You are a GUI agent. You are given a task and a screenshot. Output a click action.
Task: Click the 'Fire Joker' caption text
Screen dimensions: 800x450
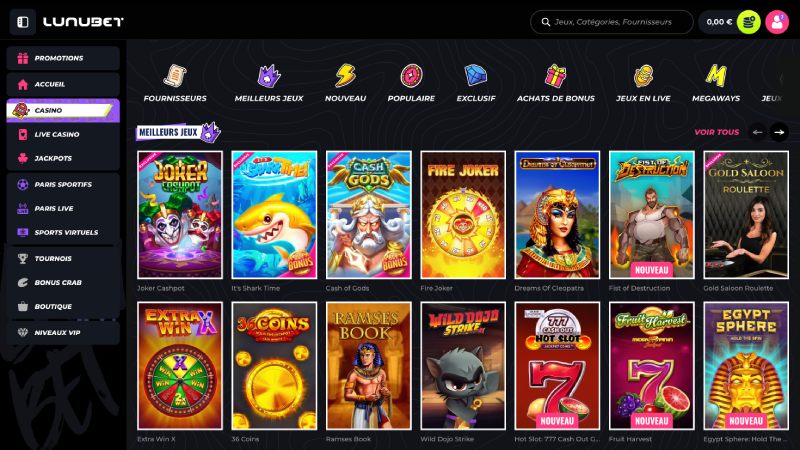coord(436,288)
